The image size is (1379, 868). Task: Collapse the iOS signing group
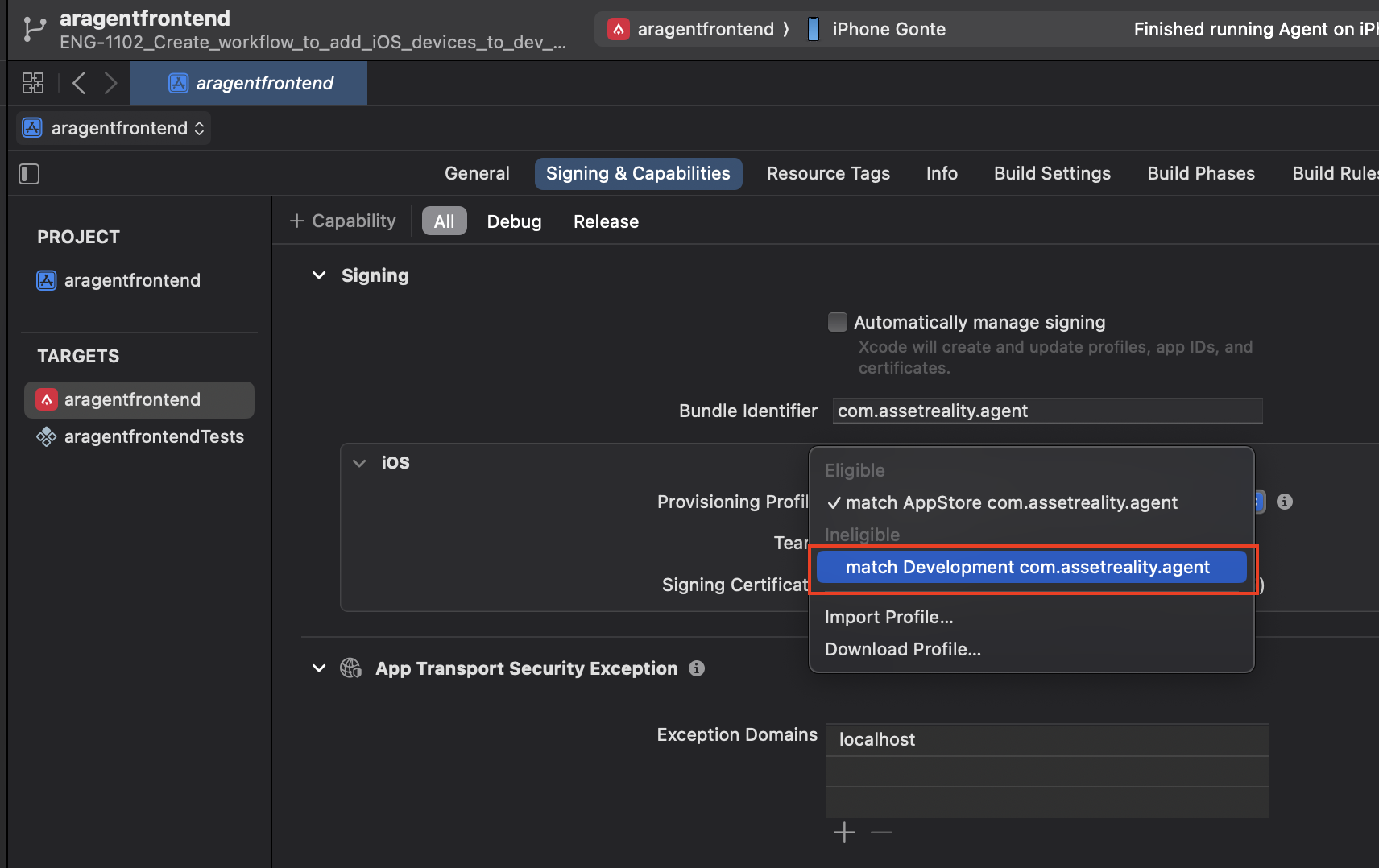point(359,463)
